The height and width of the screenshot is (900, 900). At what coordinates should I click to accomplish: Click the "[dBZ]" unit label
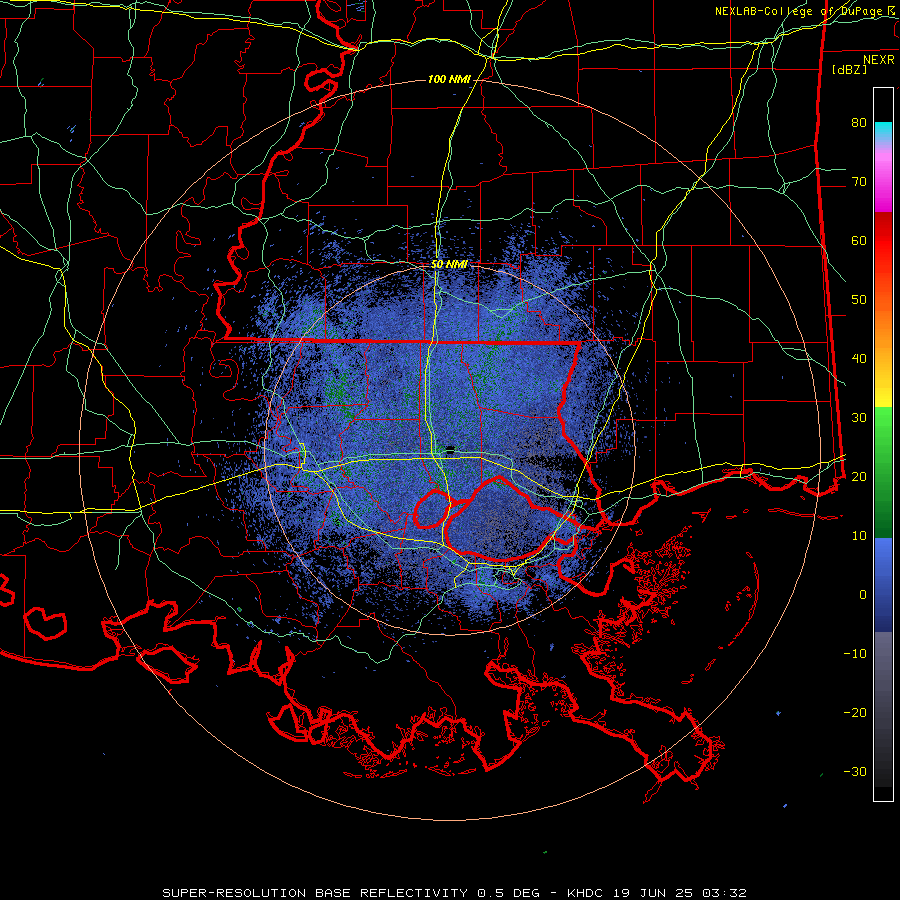tap(849, 69)
